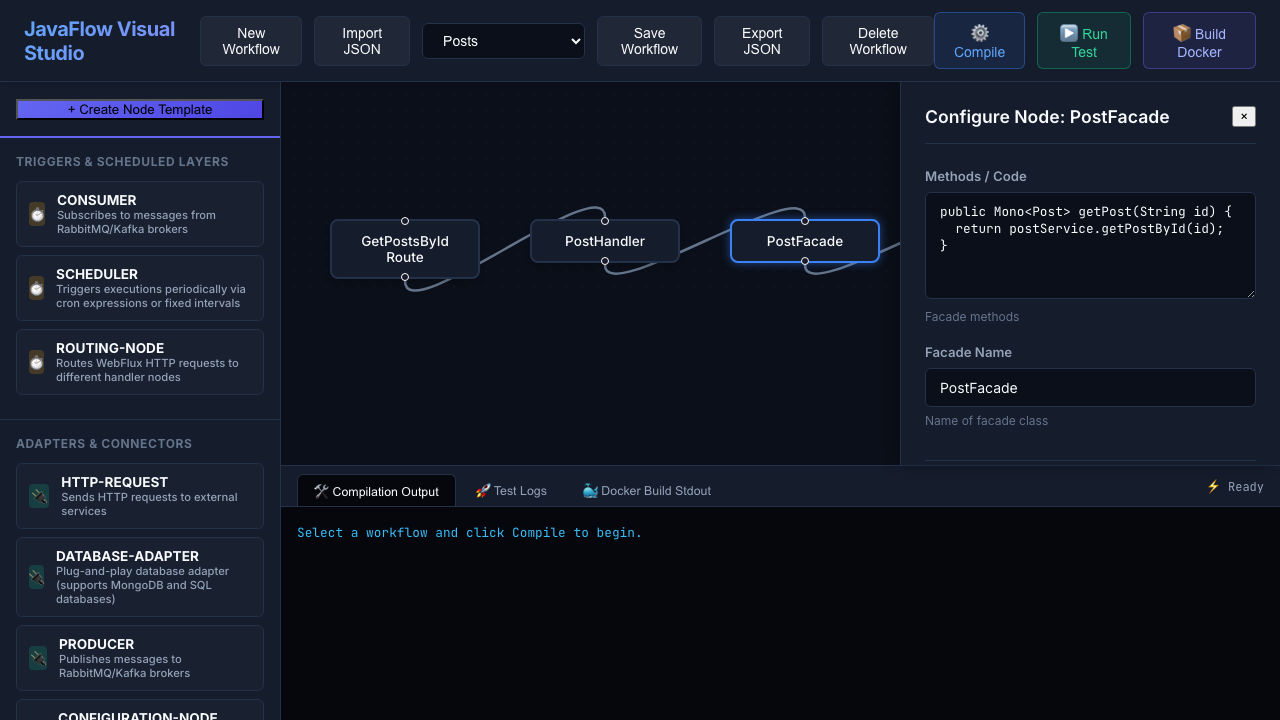Click the top port of GetPostsById Route node
Viewport: 1280px width, 720px height.
point(405,221)
